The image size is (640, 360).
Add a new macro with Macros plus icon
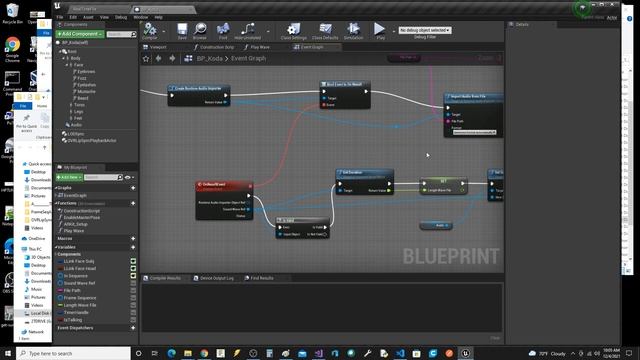133,238
